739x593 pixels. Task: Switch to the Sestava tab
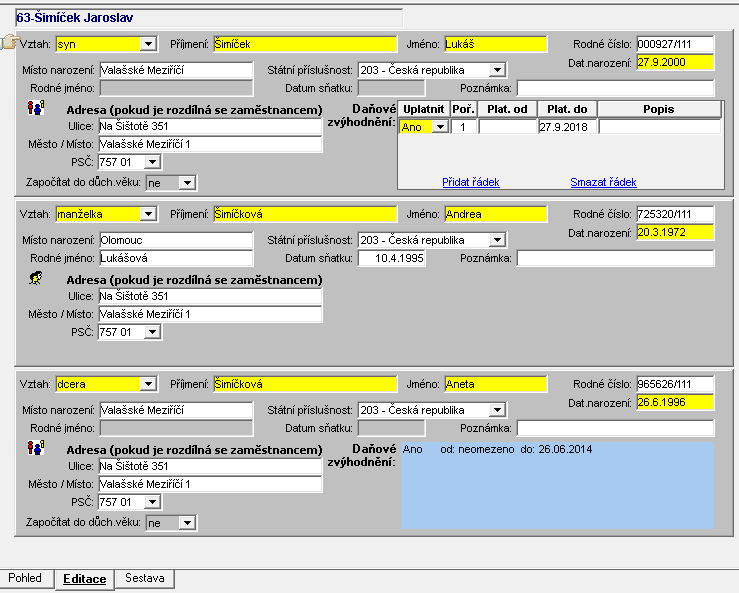point(145,578)
